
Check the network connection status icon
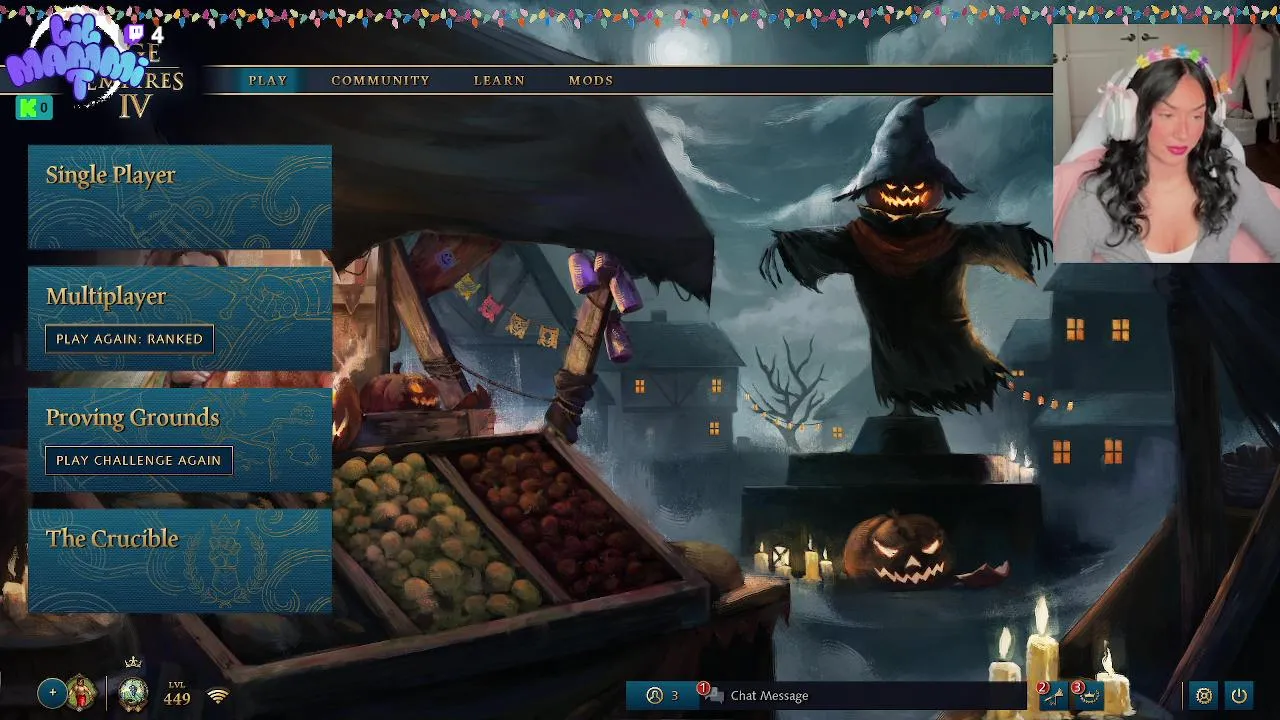click(218, 695)
